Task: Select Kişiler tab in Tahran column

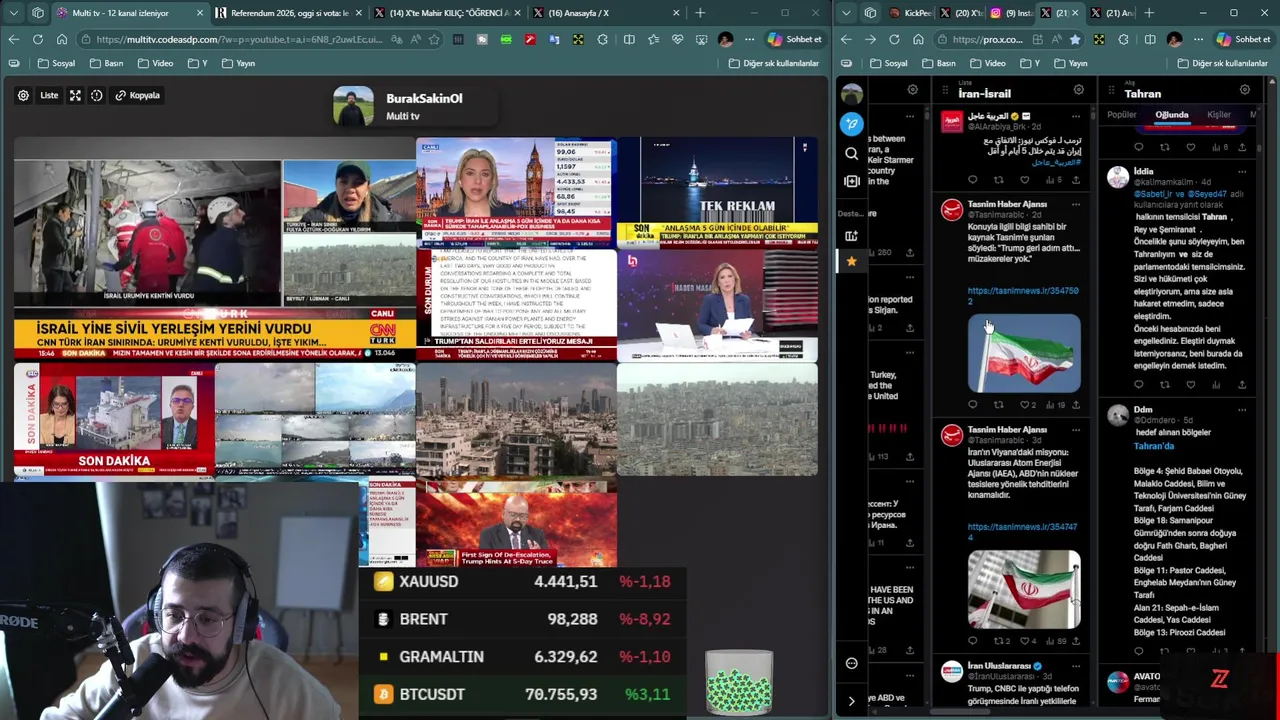Action: pyautogui.click(x=1219, y=115)
